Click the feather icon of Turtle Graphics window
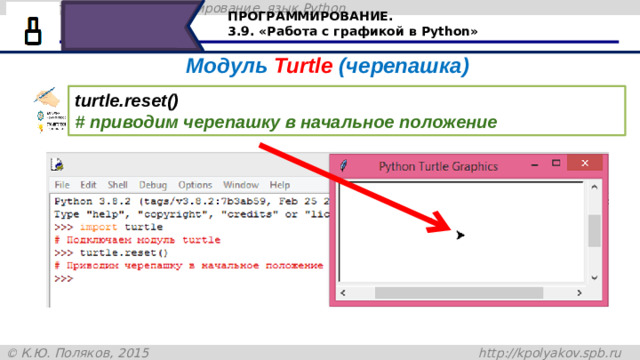 344,166
